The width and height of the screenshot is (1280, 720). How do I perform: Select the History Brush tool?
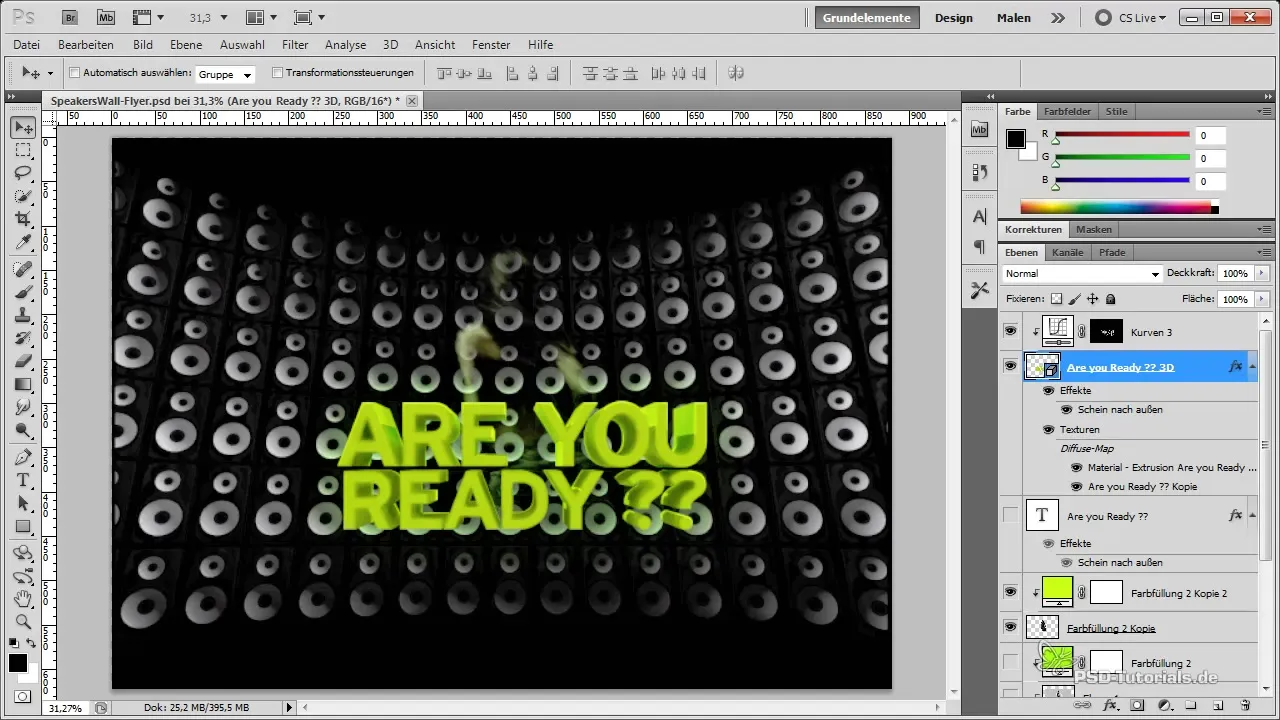pos(23,338)
